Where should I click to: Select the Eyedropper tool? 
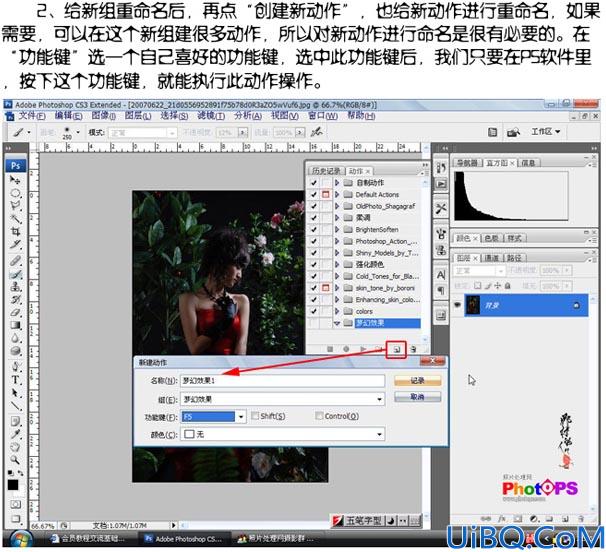click(x=15, y=434)
